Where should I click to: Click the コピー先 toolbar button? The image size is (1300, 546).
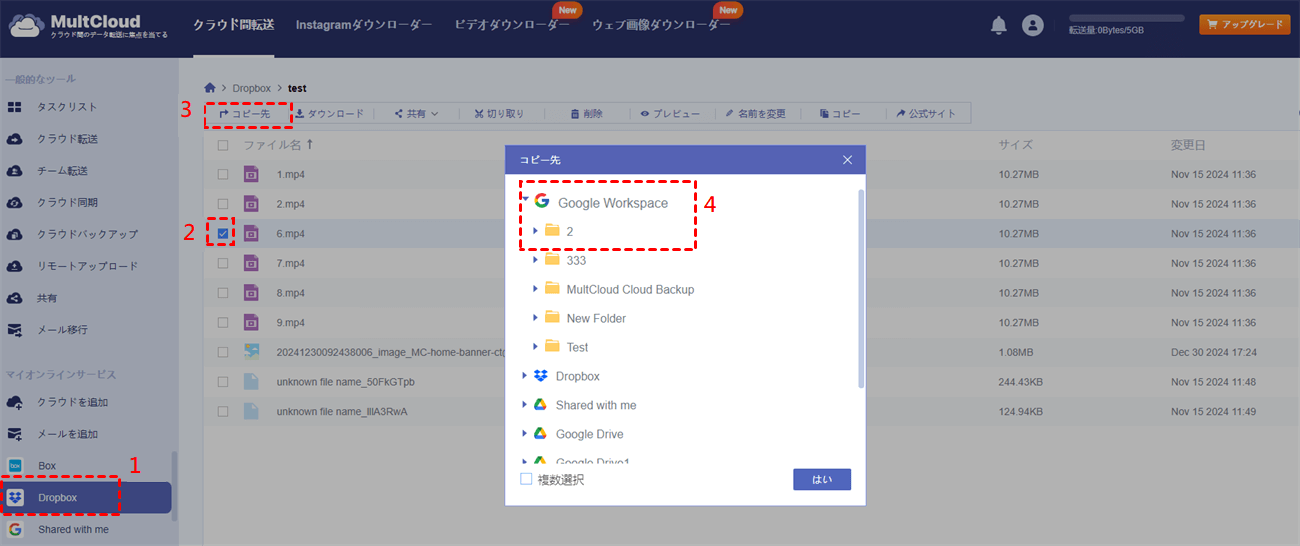point(245,114)
